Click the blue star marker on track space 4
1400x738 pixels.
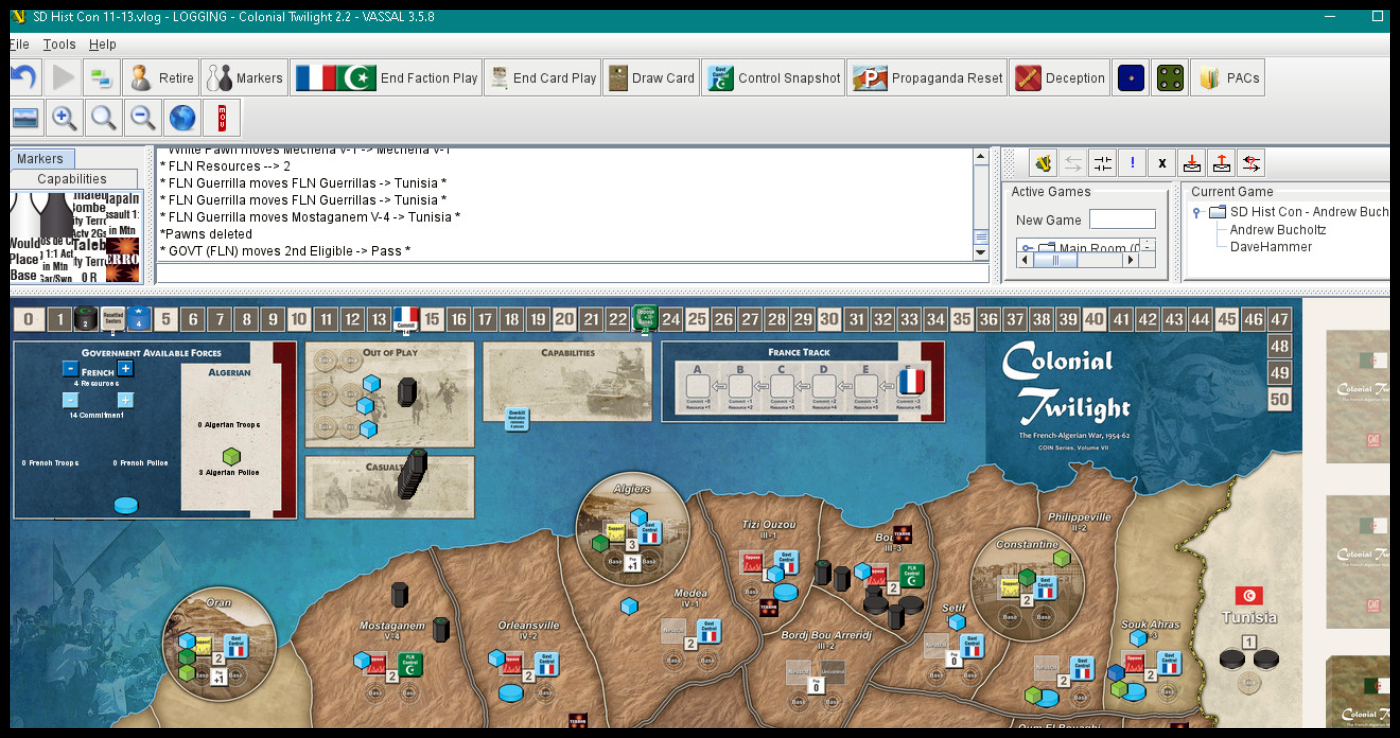pyautogui.click(x=139, y=319)
